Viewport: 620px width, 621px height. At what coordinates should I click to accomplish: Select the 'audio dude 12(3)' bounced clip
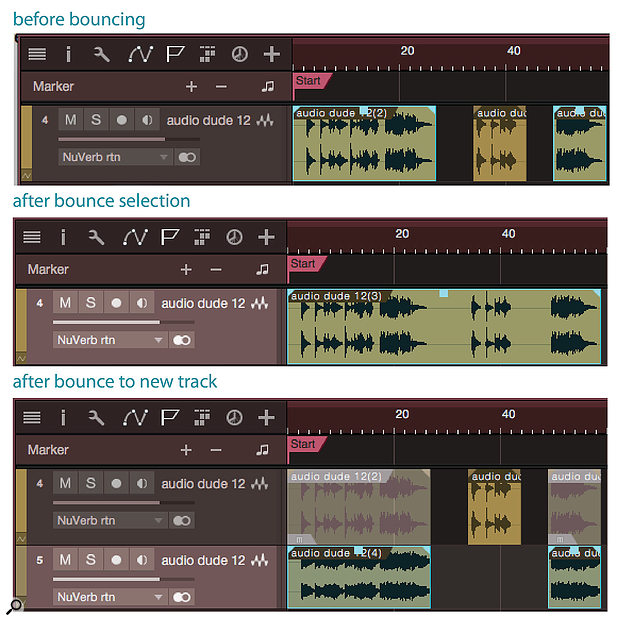[x=444, y=327]
